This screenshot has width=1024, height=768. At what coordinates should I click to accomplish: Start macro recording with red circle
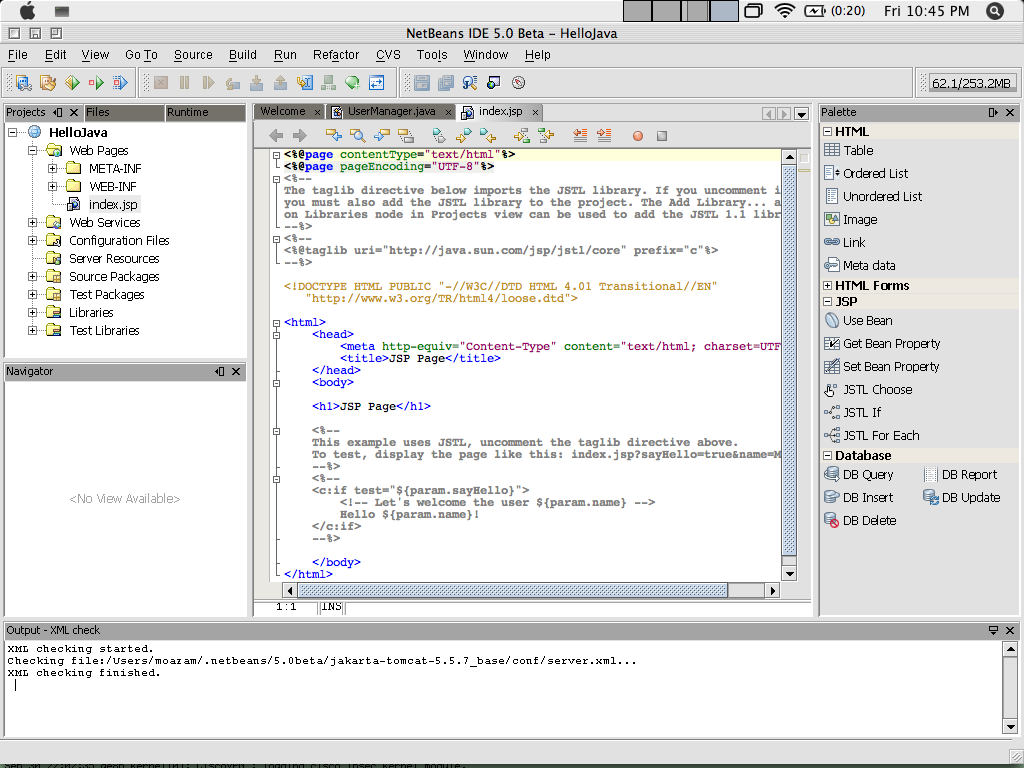pos(638,136)
